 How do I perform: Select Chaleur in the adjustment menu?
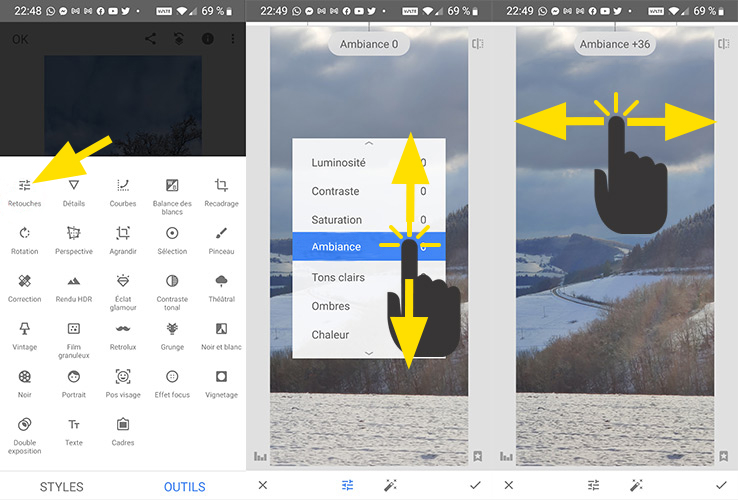coord(369,335)
